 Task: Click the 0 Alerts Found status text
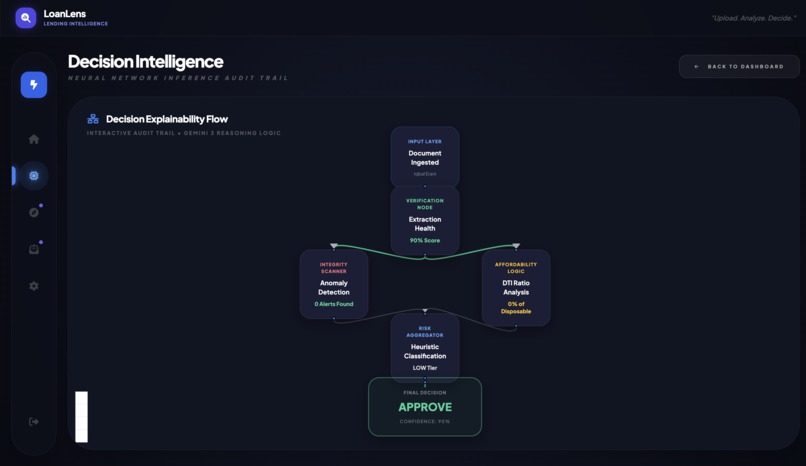pyautogui.click(x=334, y=304)
